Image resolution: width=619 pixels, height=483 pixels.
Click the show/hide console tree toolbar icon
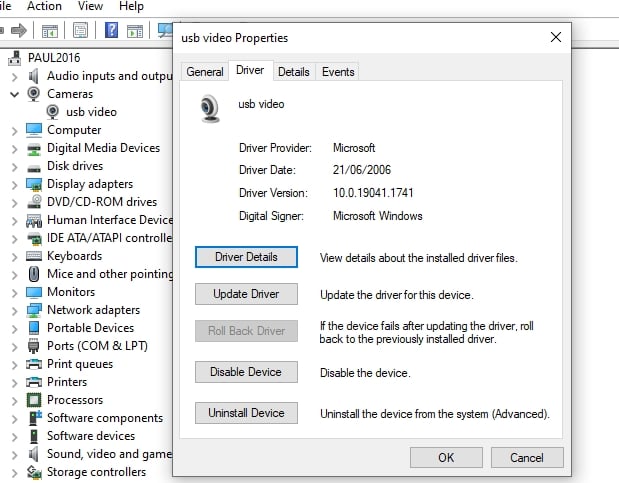(x=50, y=31)
